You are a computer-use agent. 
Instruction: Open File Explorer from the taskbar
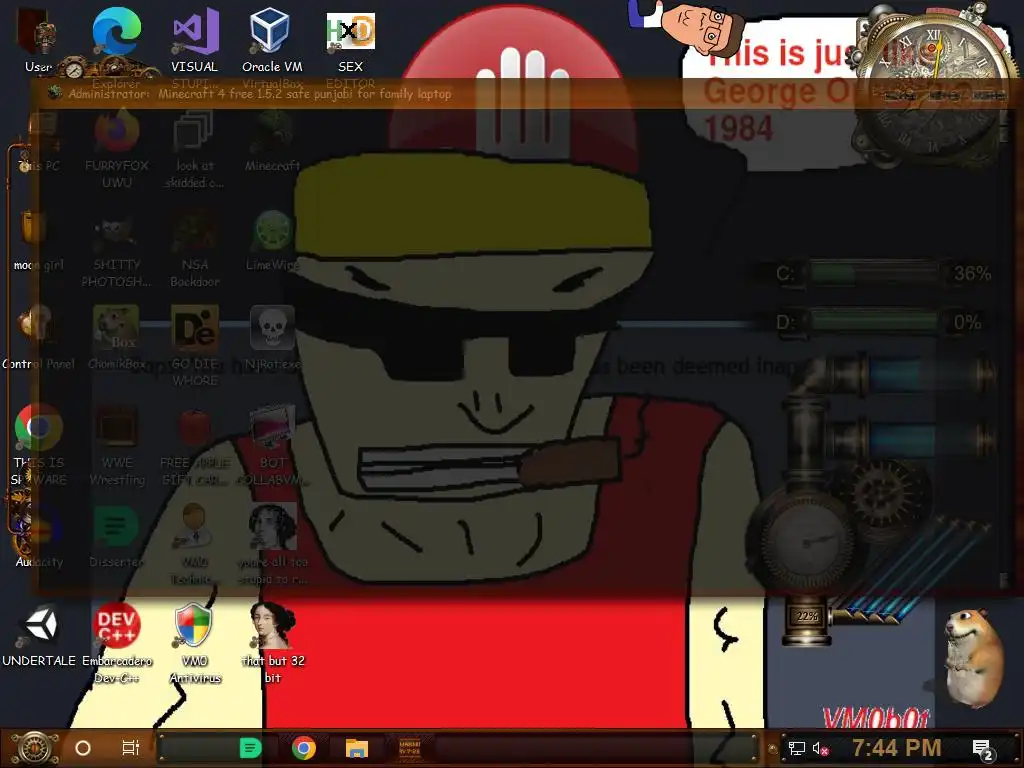[357, 748]
